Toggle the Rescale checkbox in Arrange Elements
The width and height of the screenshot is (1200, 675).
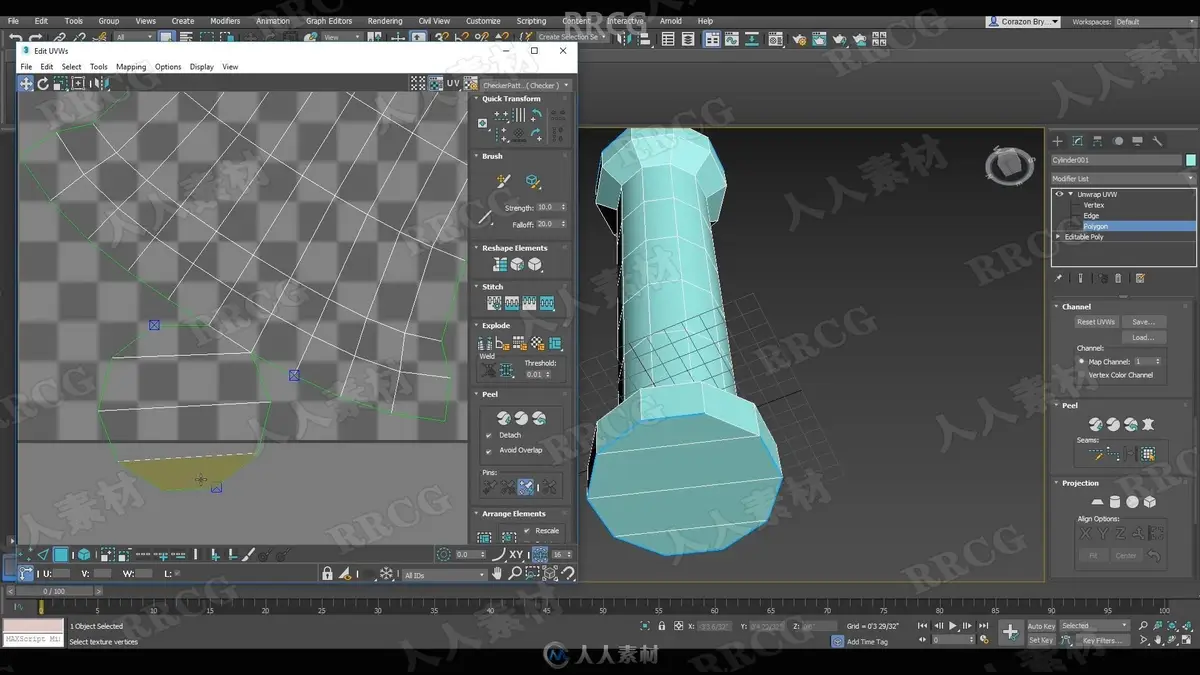[526, 531]
